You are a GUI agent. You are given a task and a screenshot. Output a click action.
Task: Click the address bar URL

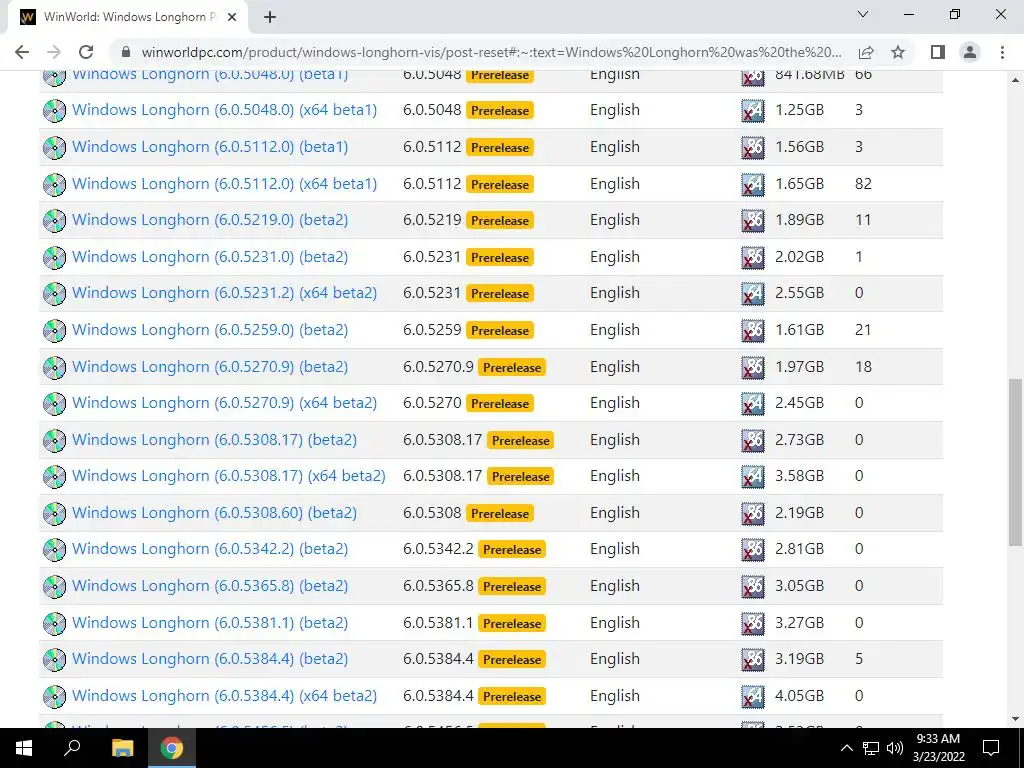(x=491, y=52)
